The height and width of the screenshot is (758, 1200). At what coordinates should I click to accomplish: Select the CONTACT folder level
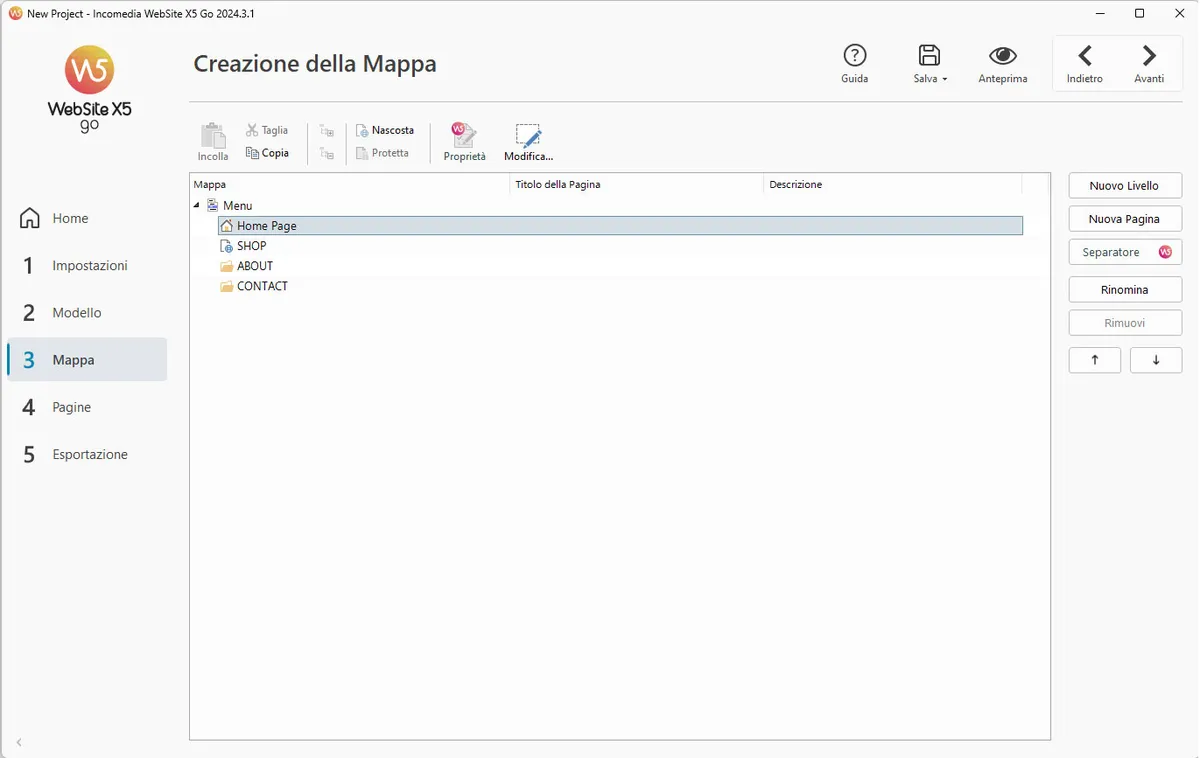(x=262, y=286)
